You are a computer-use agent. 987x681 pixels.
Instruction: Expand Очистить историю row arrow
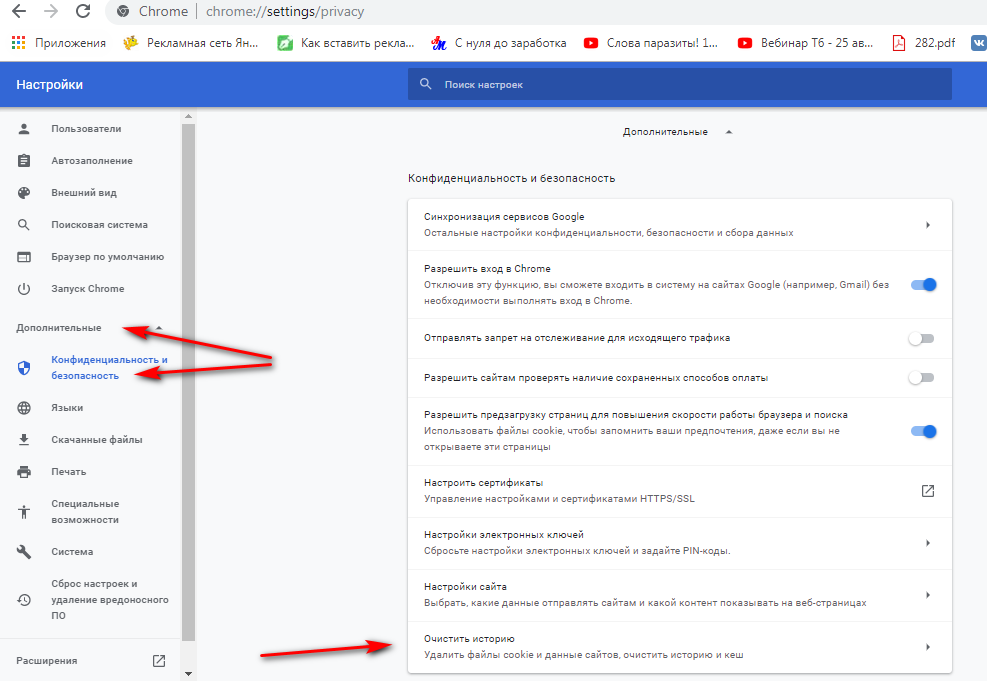click(x=927, y=647)
